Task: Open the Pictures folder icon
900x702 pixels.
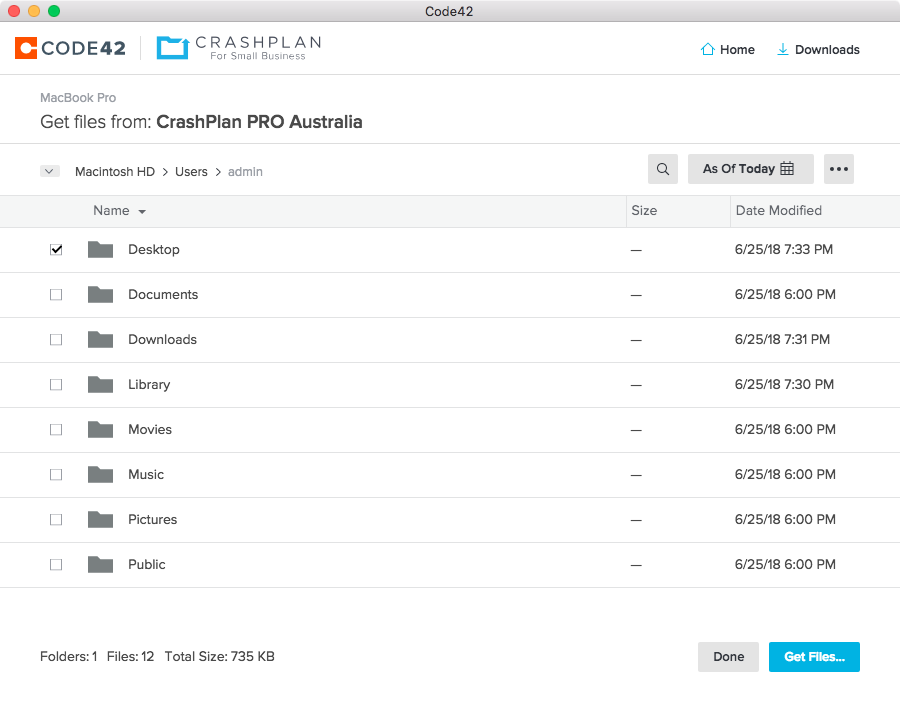Action: coord(100,519)
